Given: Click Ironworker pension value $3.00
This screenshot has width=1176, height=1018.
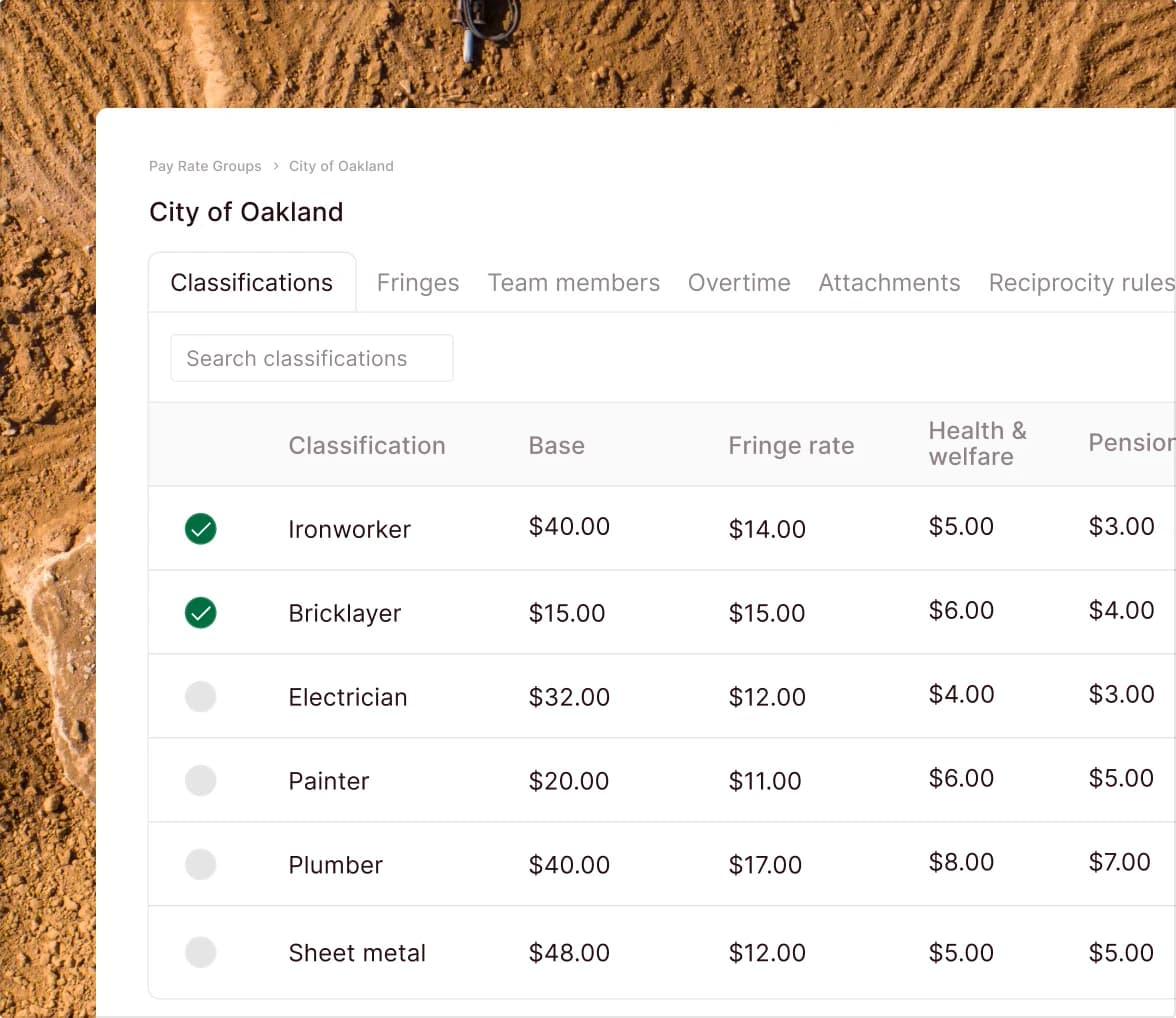Looking at the screenshot, I should click(x=1121, y=527).
